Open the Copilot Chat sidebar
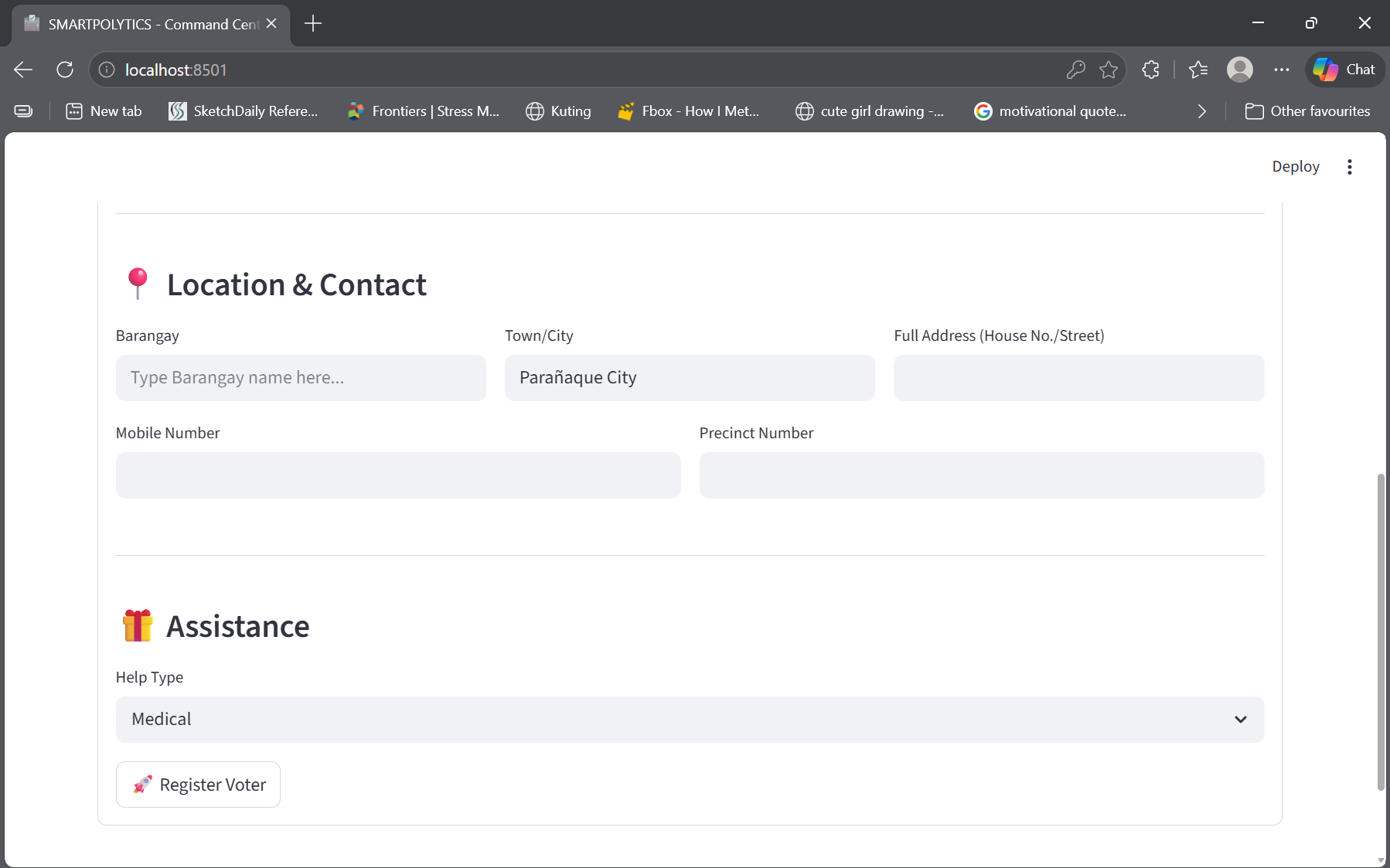Image resolution: width=1390 pixels, height=868 pixels. pyautogui.click(x=1344, y=70)
